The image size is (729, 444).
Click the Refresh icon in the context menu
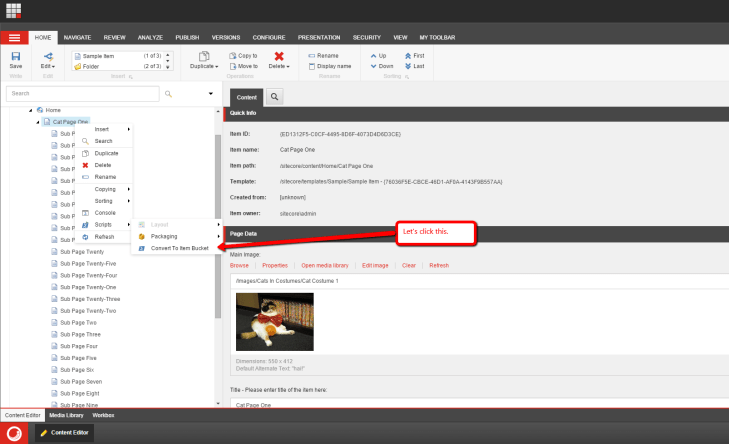pyautogui.click(x=85, y=237)
